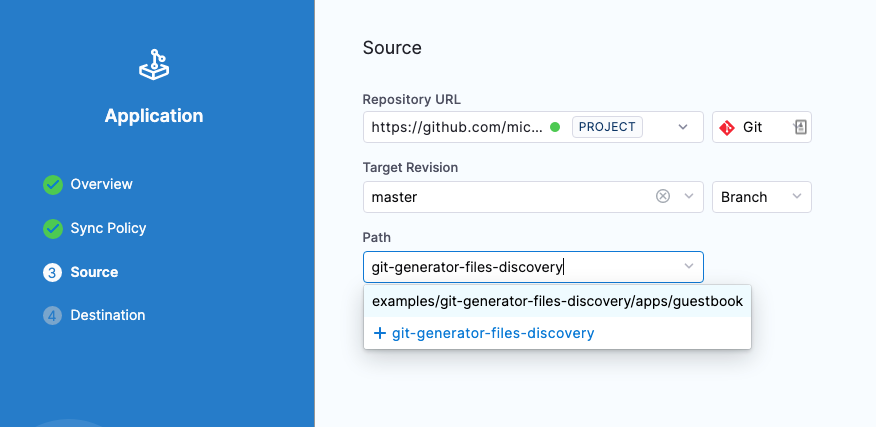Click the Overview green checkmark icon

pos(53,185)
